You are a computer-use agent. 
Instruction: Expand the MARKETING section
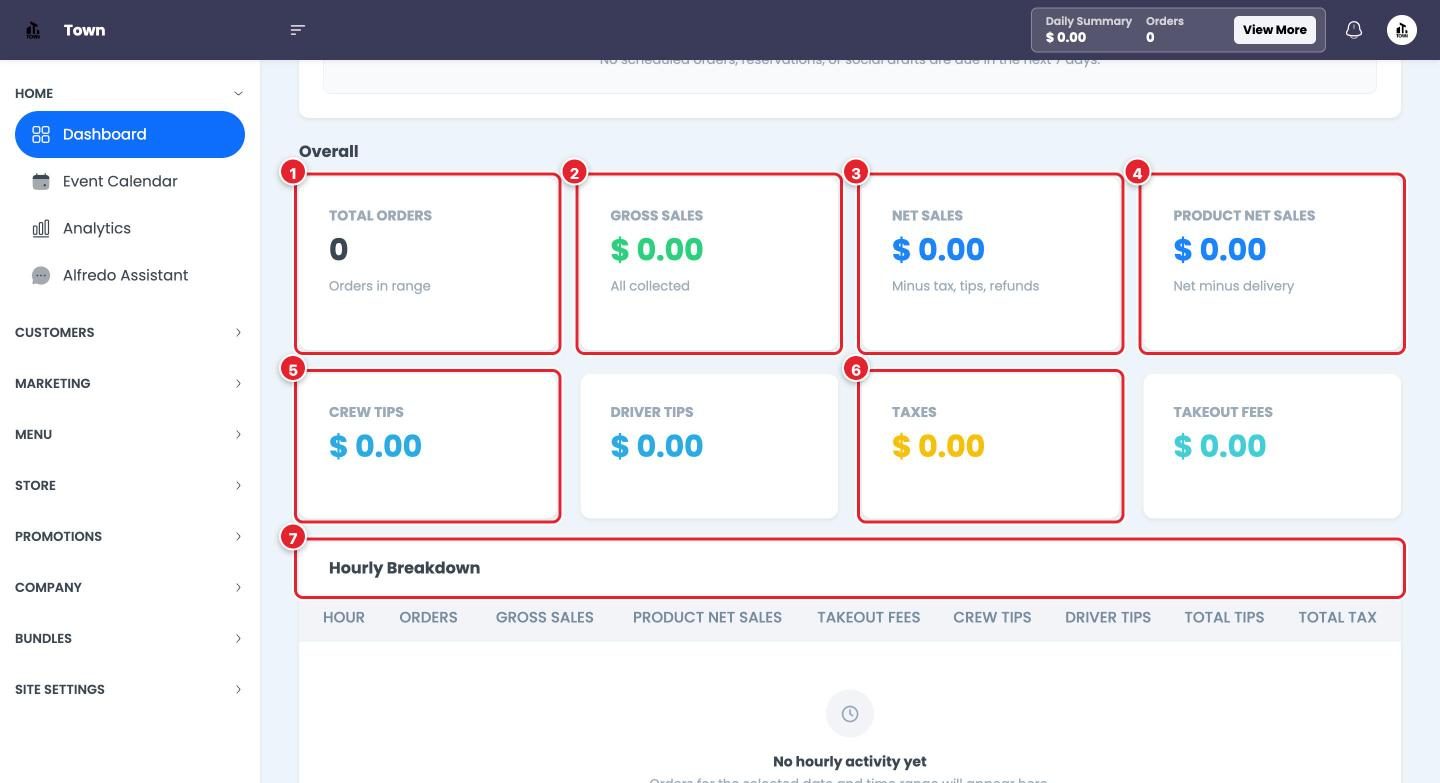pos(130,383)
